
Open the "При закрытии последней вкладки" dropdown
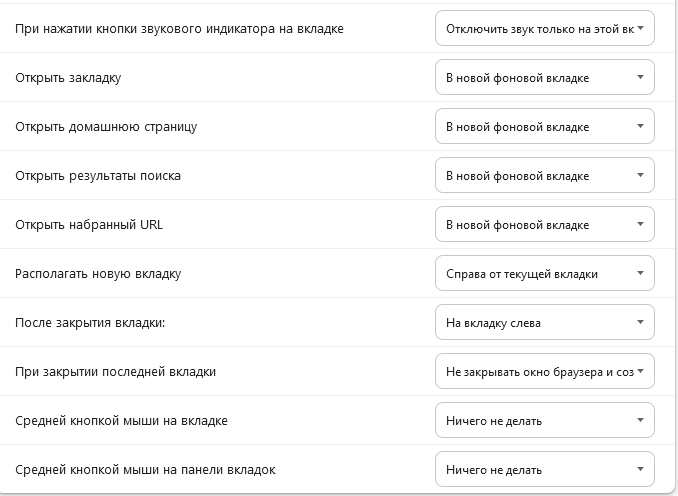click(545, 372)
